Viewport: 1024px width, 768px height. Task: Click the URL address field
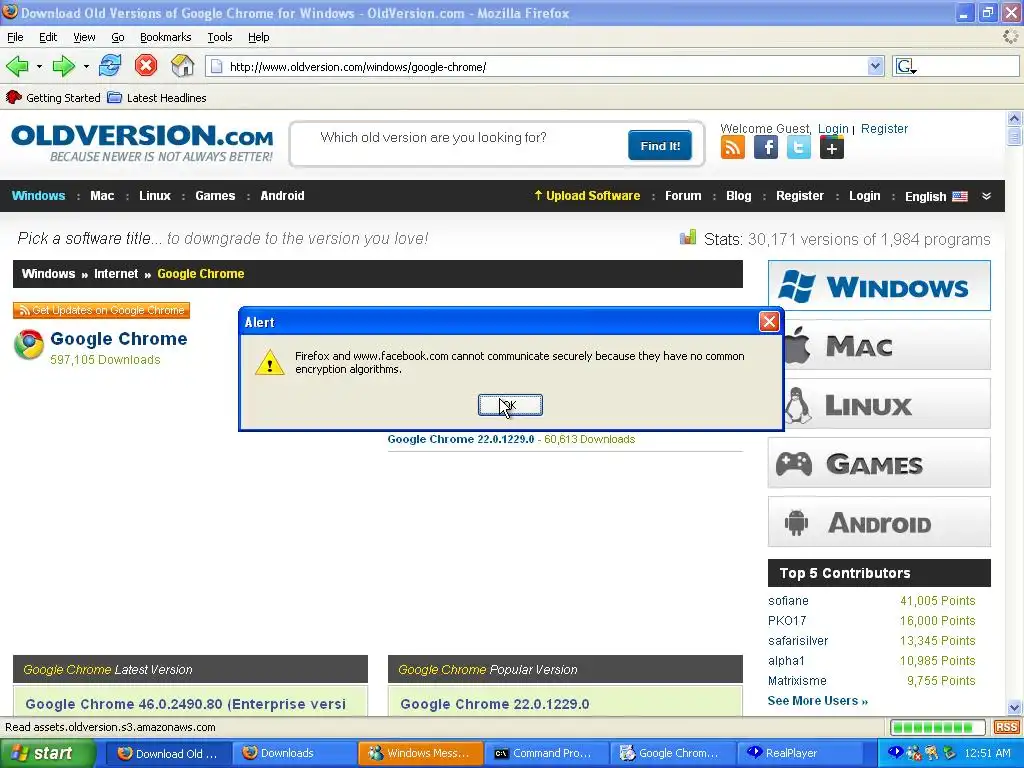coord(545,67)
